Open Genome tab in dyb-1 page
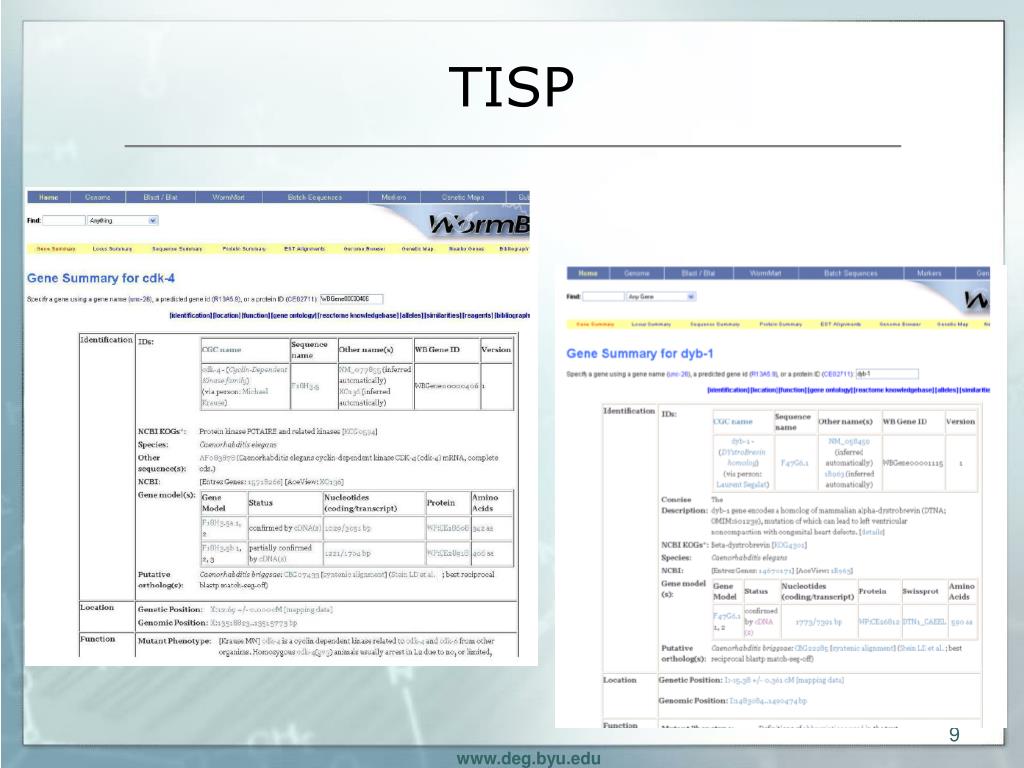 pos(636,274)
